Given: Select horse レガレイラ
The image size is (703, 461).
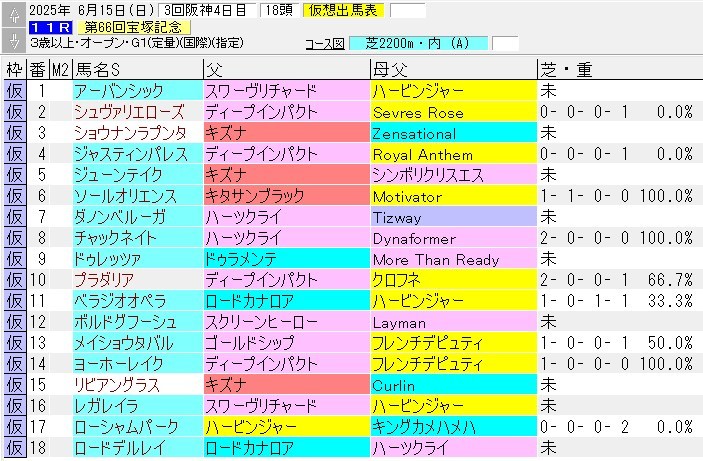Looking at the screenshot, I should 138,405.
